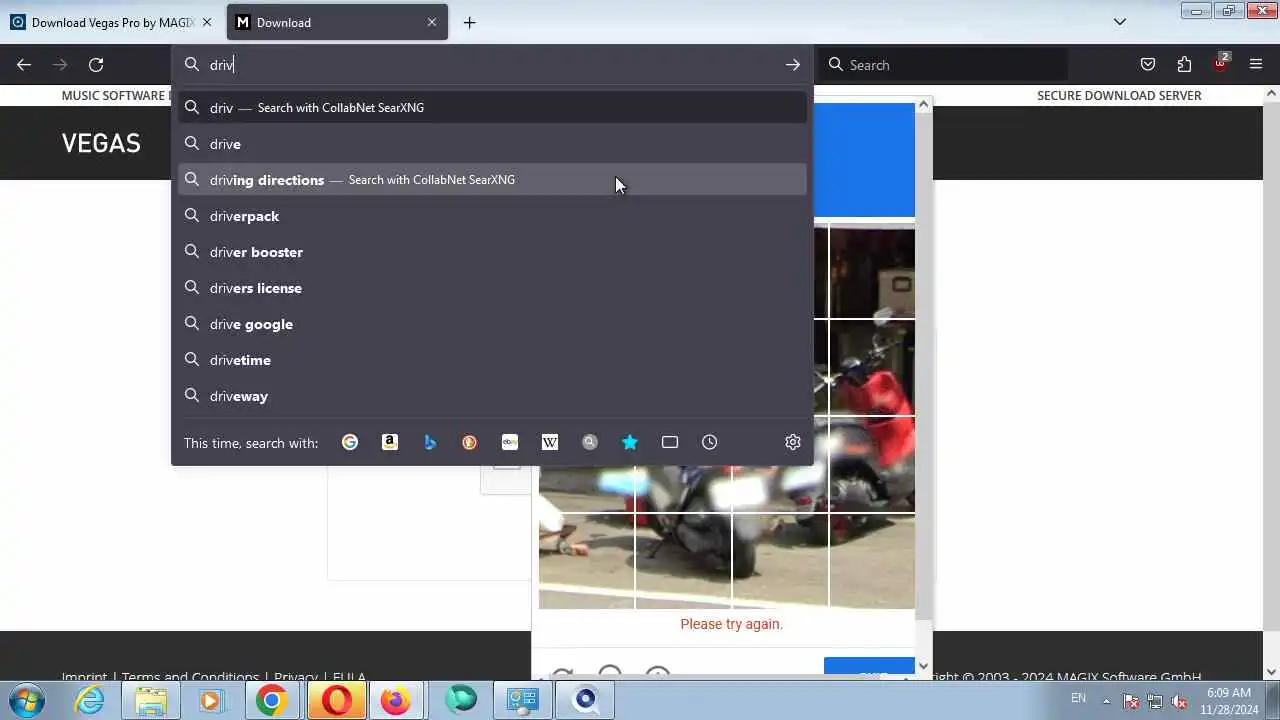The height and width of the screenshot is (720, 1280).
Task: Search open tabs using the tab icon
Action: pos(670,442)
